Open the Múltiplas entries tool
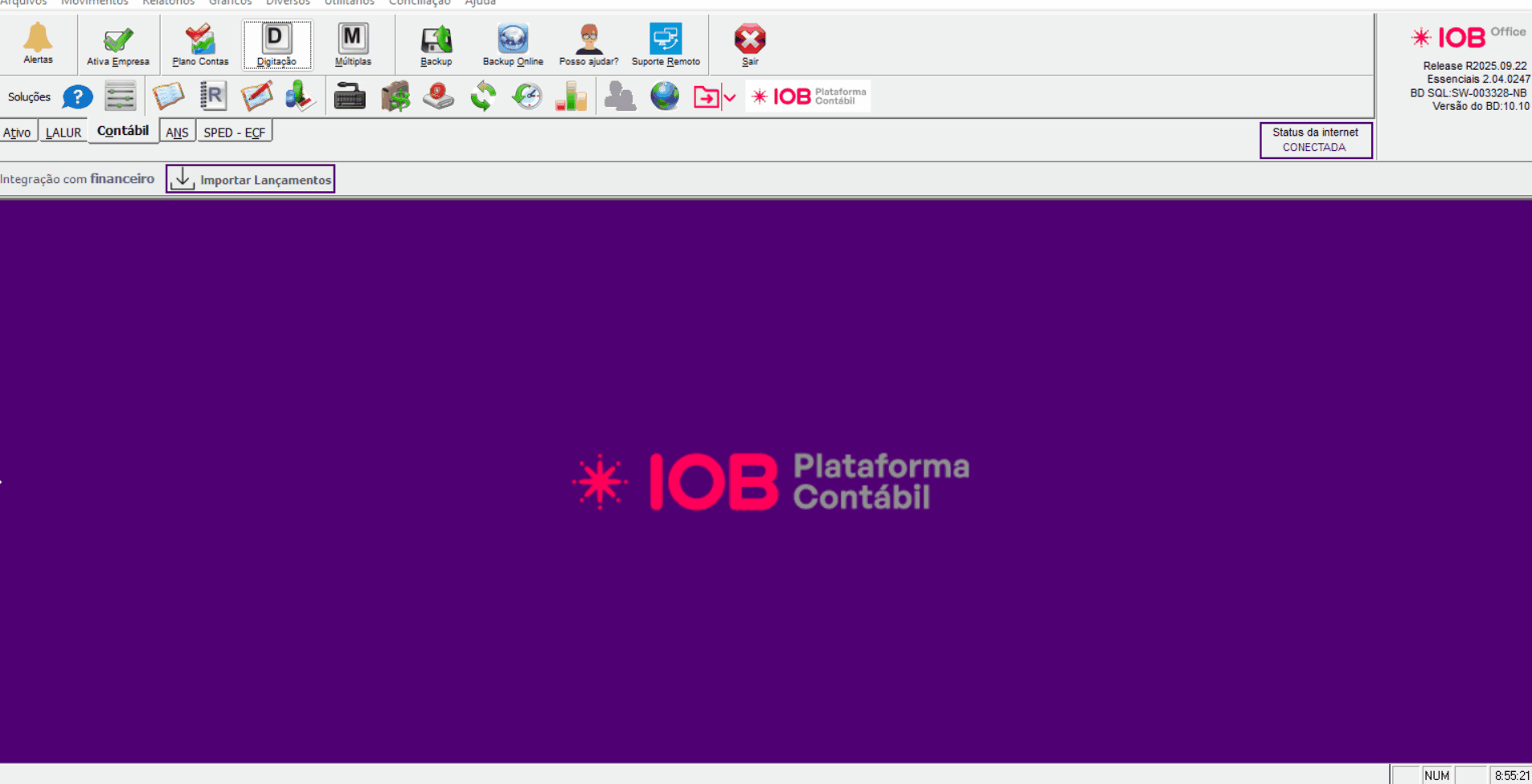Image resolution: width=1532 pixels, height=784 pixels. [x=353, y=45]
